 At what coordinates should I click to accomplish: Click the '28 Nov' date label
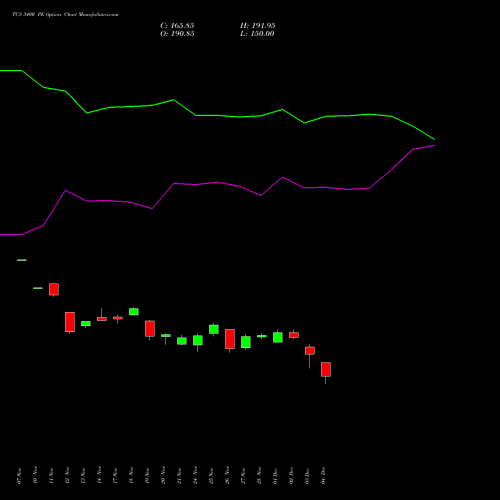259,476
